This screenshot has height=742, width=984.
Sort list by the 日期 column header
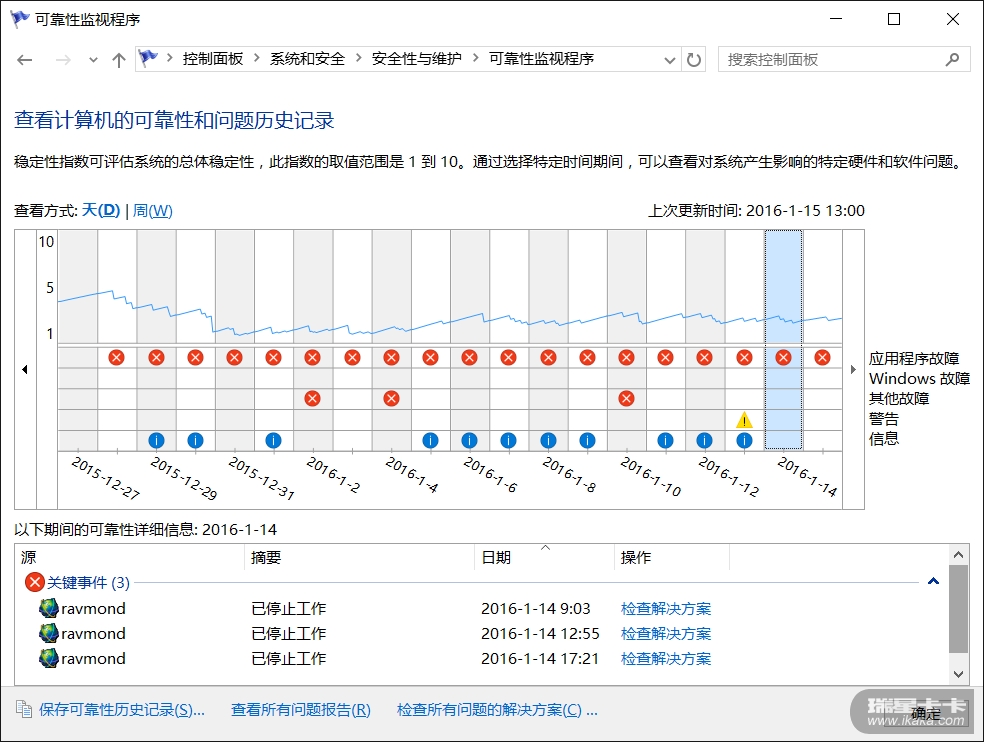(496, 558)
